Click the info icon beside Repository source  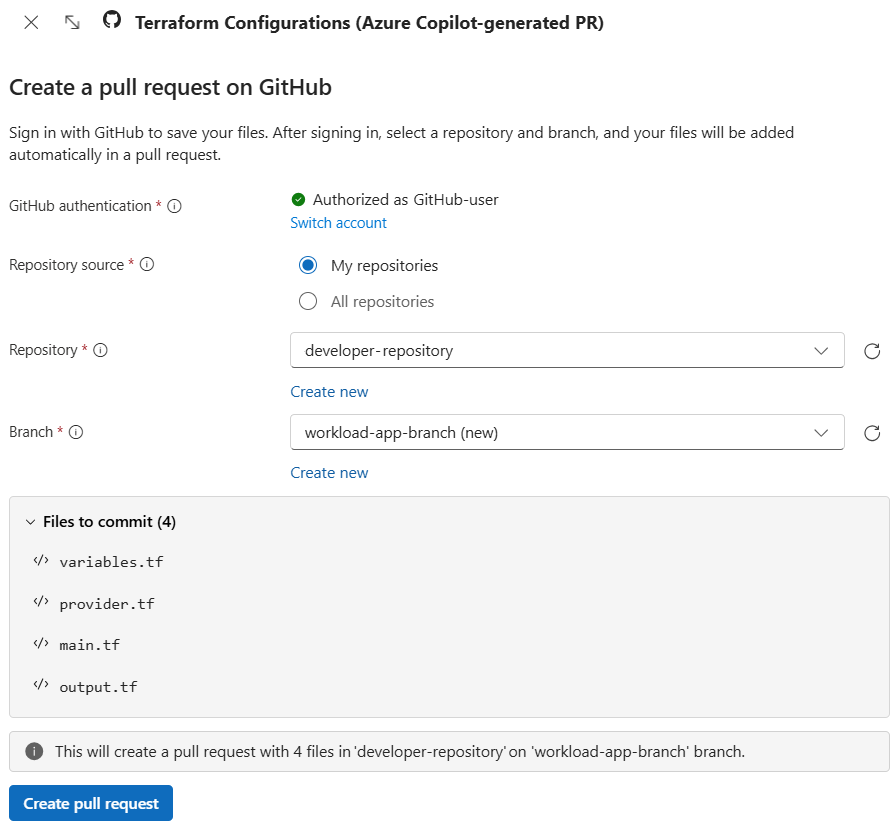click(x=147, y=265)
